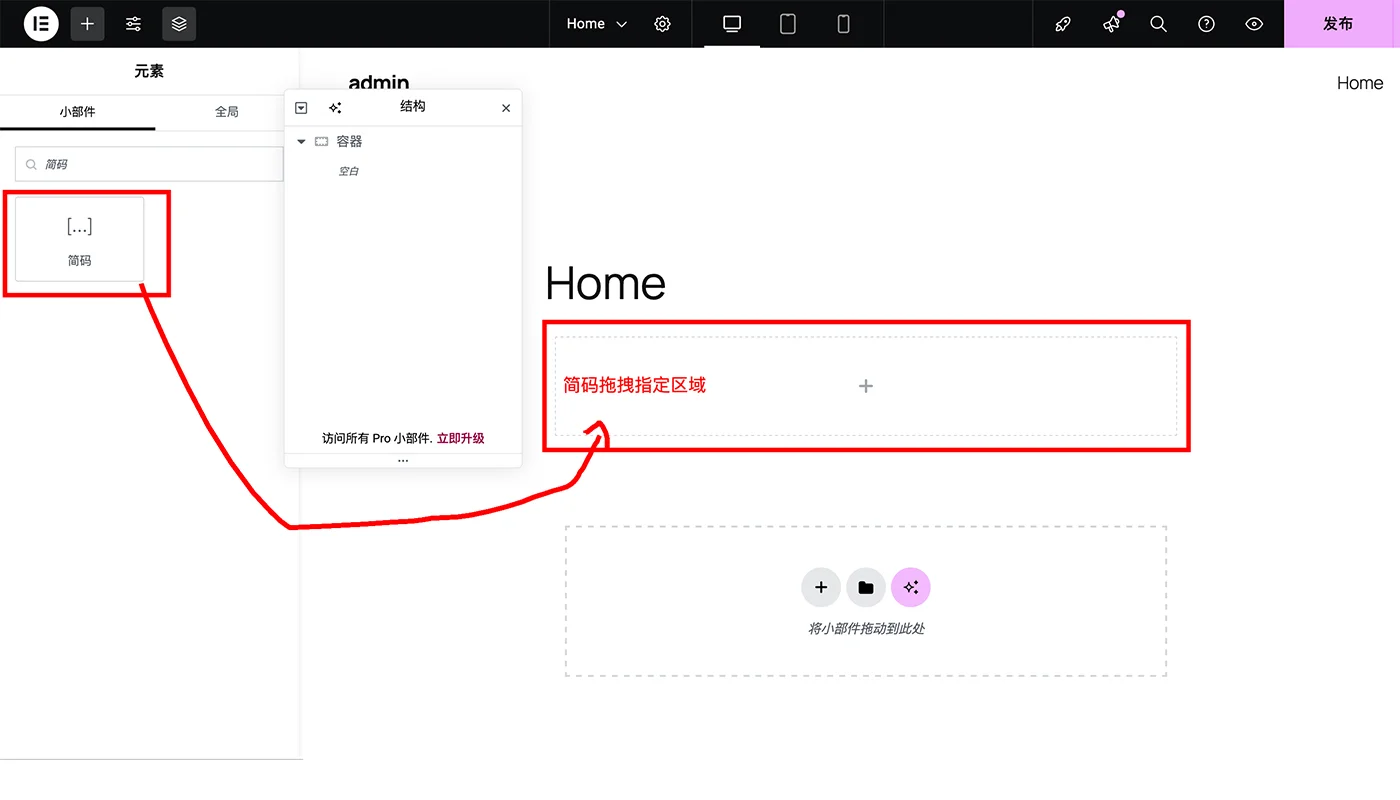Screen dimensions: 1400x800
Task: Click the rocket launch icon
Action: (x=1062, y=23)
